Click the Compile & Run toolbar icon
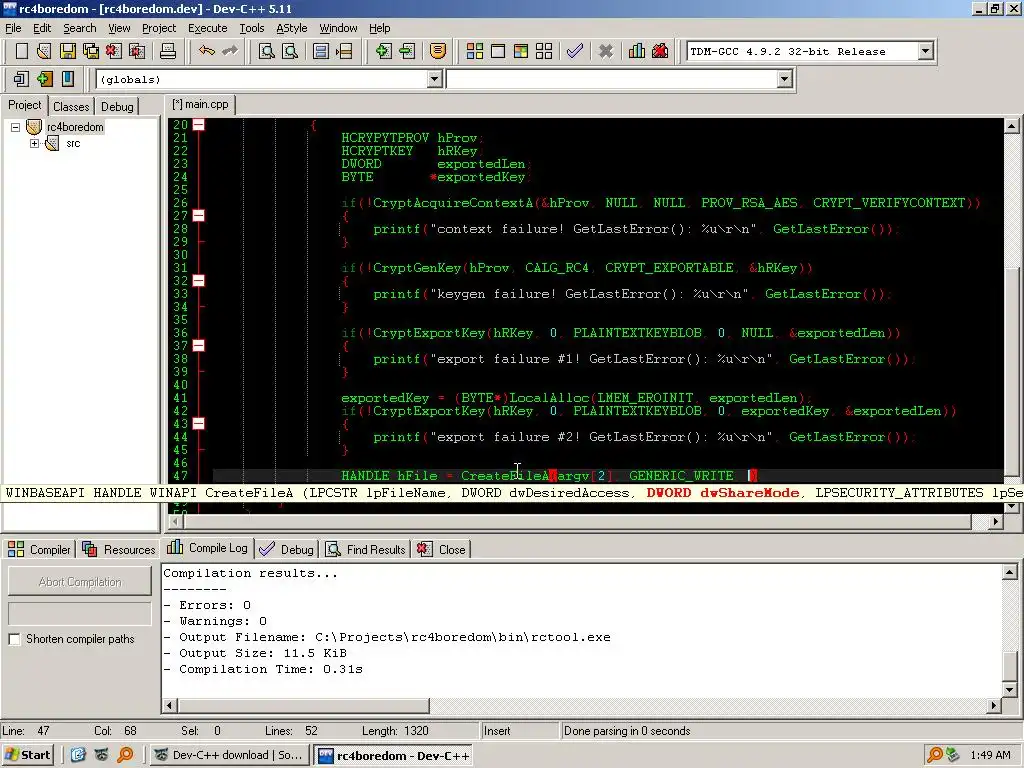This screenshot has width=1024, height=768. click(x=520, y=51)
